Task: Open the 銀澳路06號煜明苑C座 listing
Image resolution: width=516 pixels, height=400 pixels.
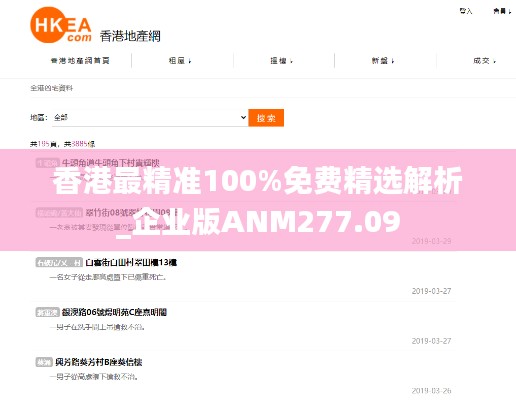Action: (114, 312)
